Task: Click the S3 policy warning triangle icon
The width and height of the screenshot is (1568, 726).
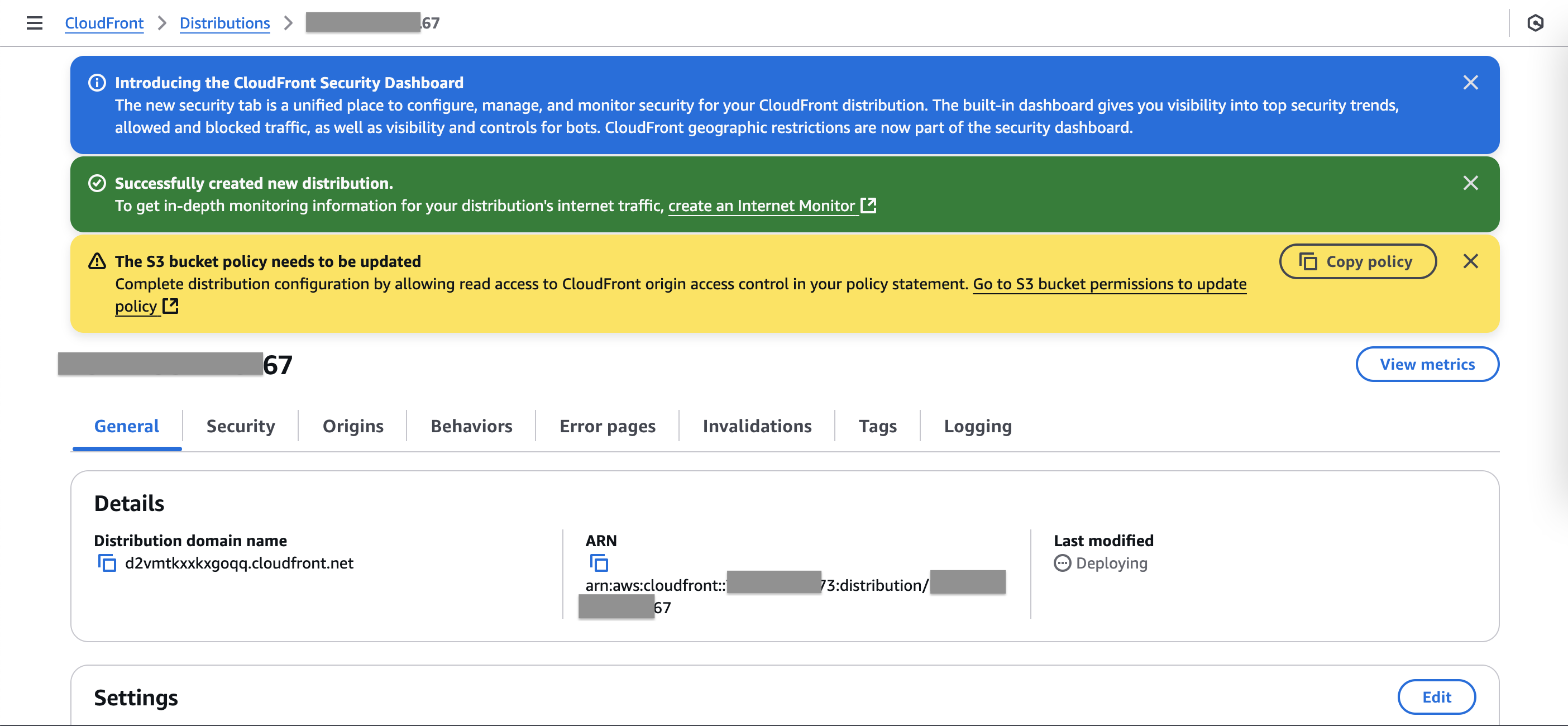Action: tap(97, 261)
